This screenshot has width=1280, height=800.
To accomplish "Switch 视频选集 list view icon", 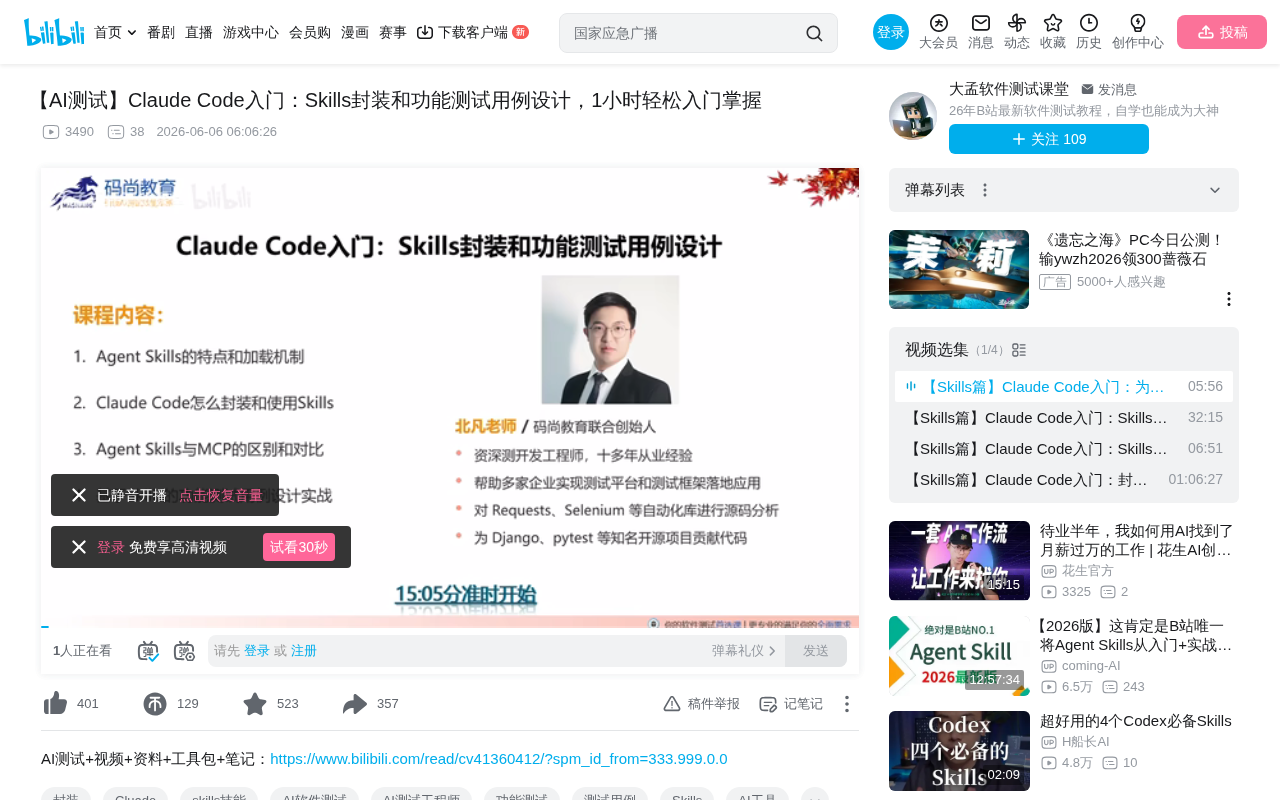I will tap(1019, 350).
